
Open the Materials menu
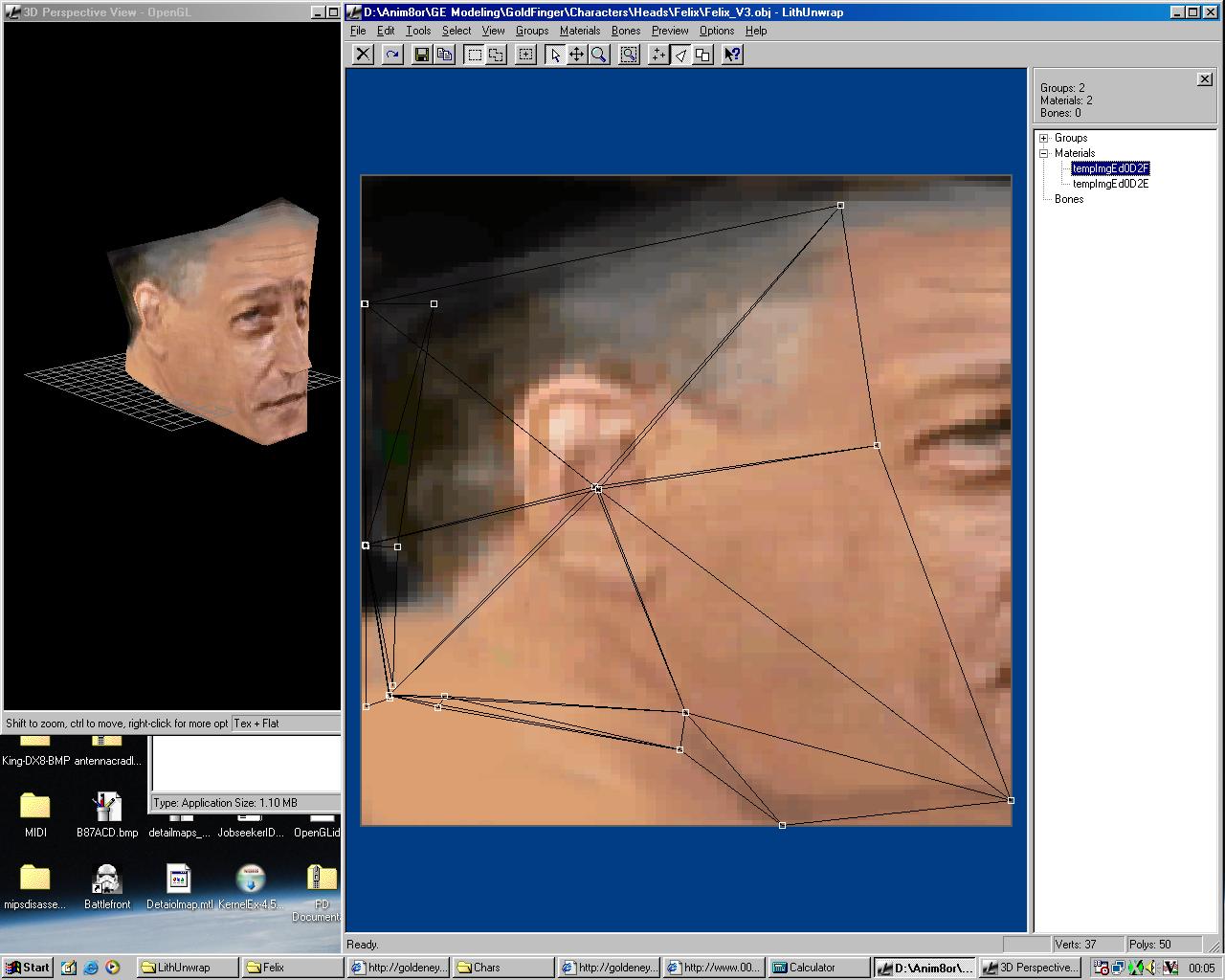click(x=579, y=31)
